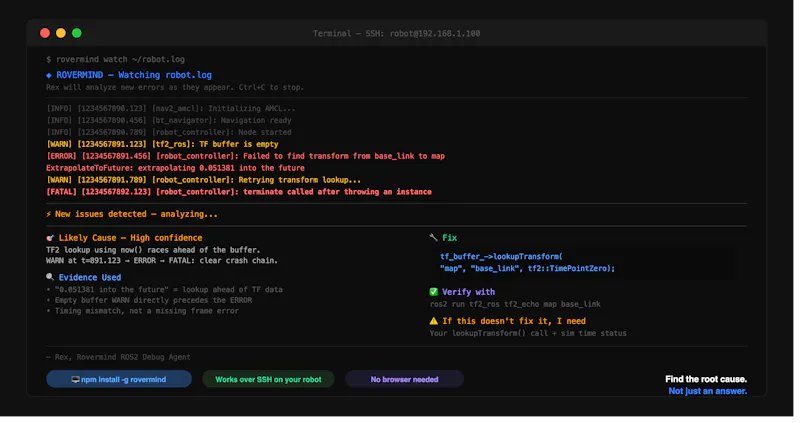Click the 'Fix' heading

point(449,239)
